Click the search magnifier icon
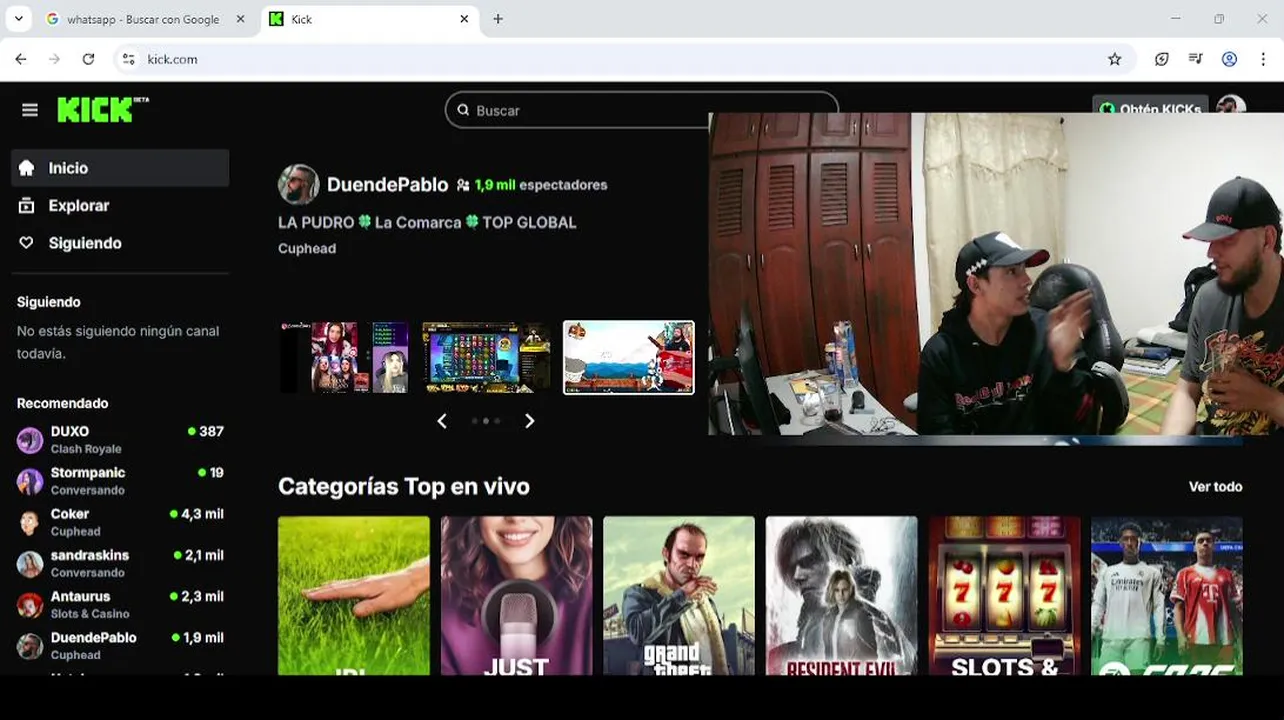Image resolution: width=1284 pixels, height=720 pixels. pos(463,110)
